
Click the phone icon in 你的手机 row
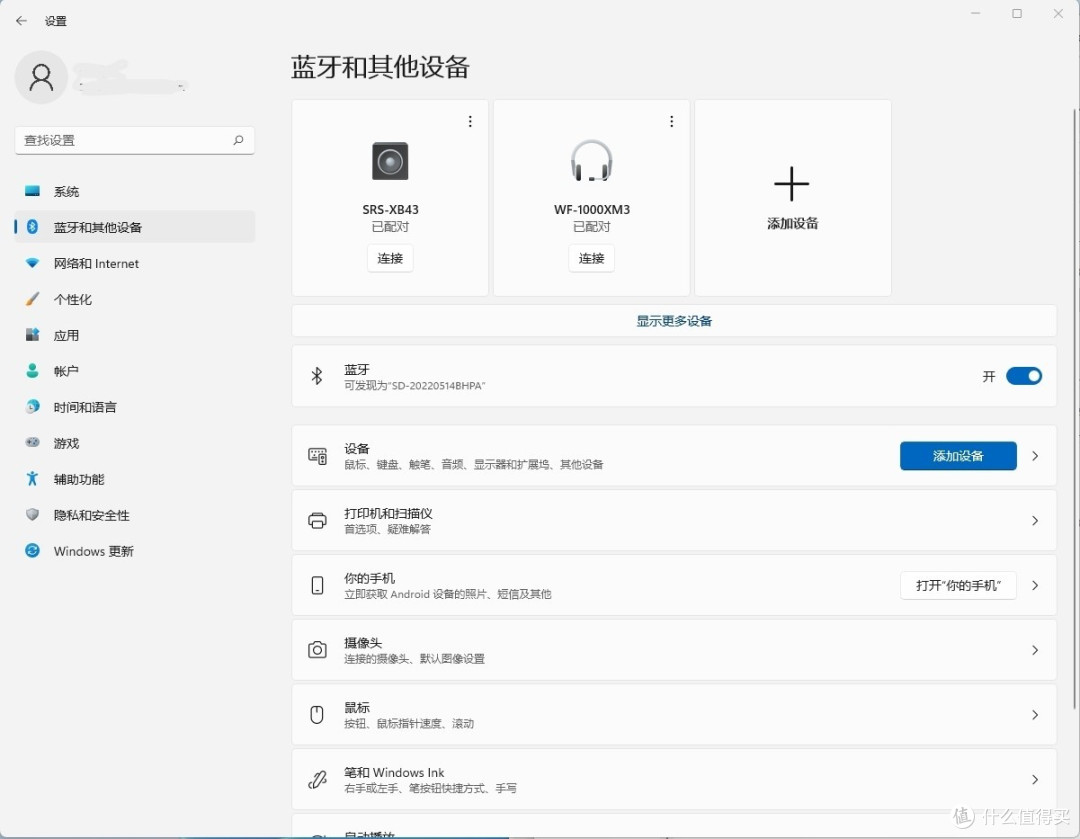click(x=317, y=586)
